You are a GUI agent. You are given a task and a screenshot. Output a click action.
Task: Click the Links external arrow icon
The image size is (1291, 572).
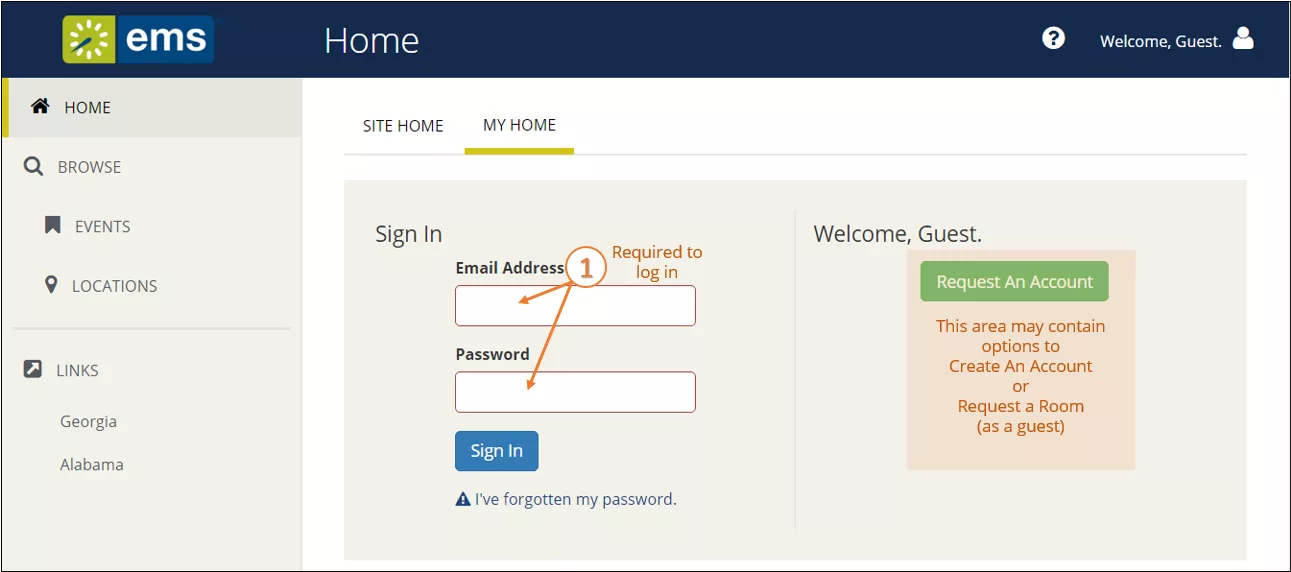33,369
